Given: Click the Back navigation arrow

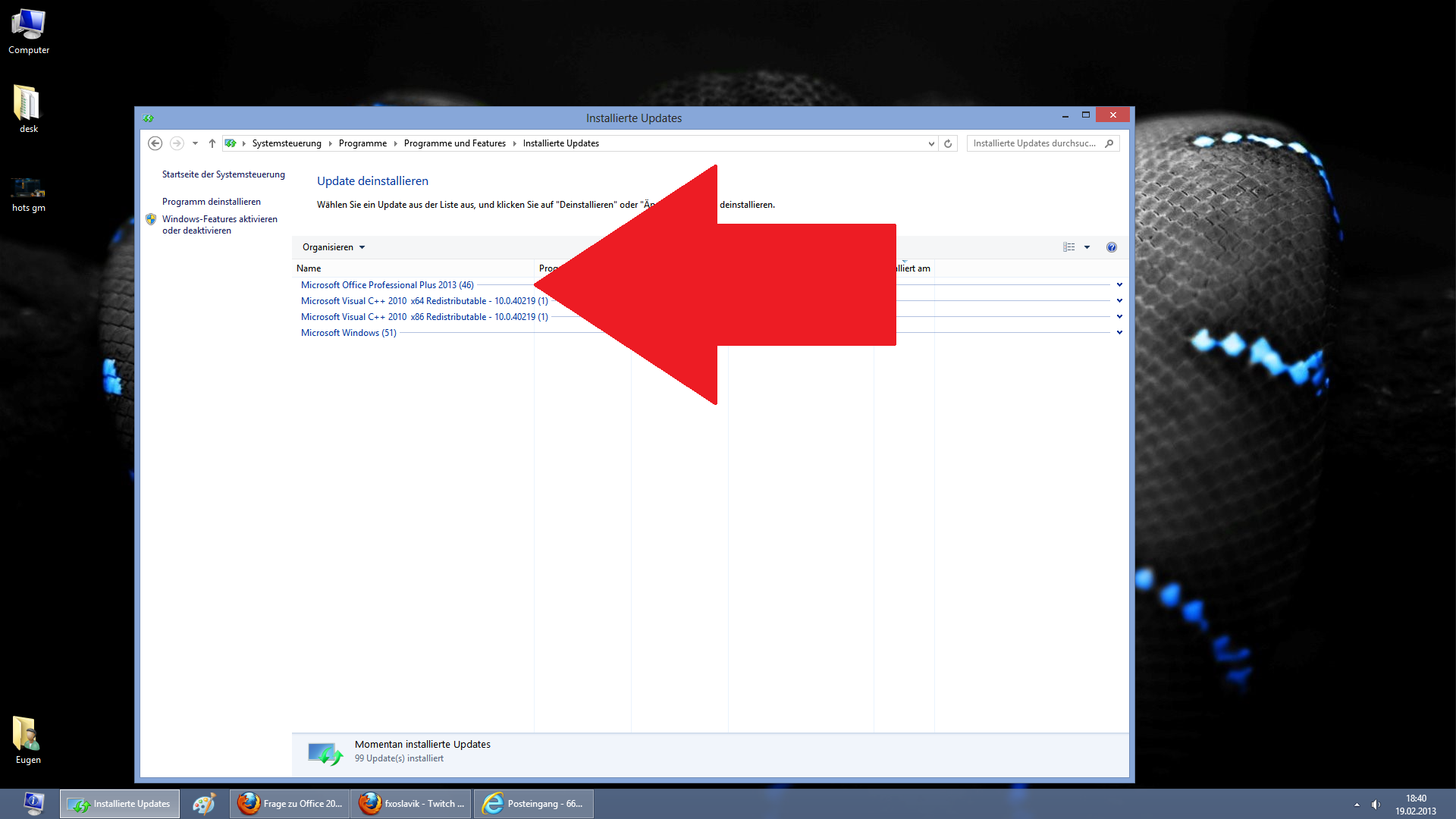Looking at the screenshot, I should 155,143.
